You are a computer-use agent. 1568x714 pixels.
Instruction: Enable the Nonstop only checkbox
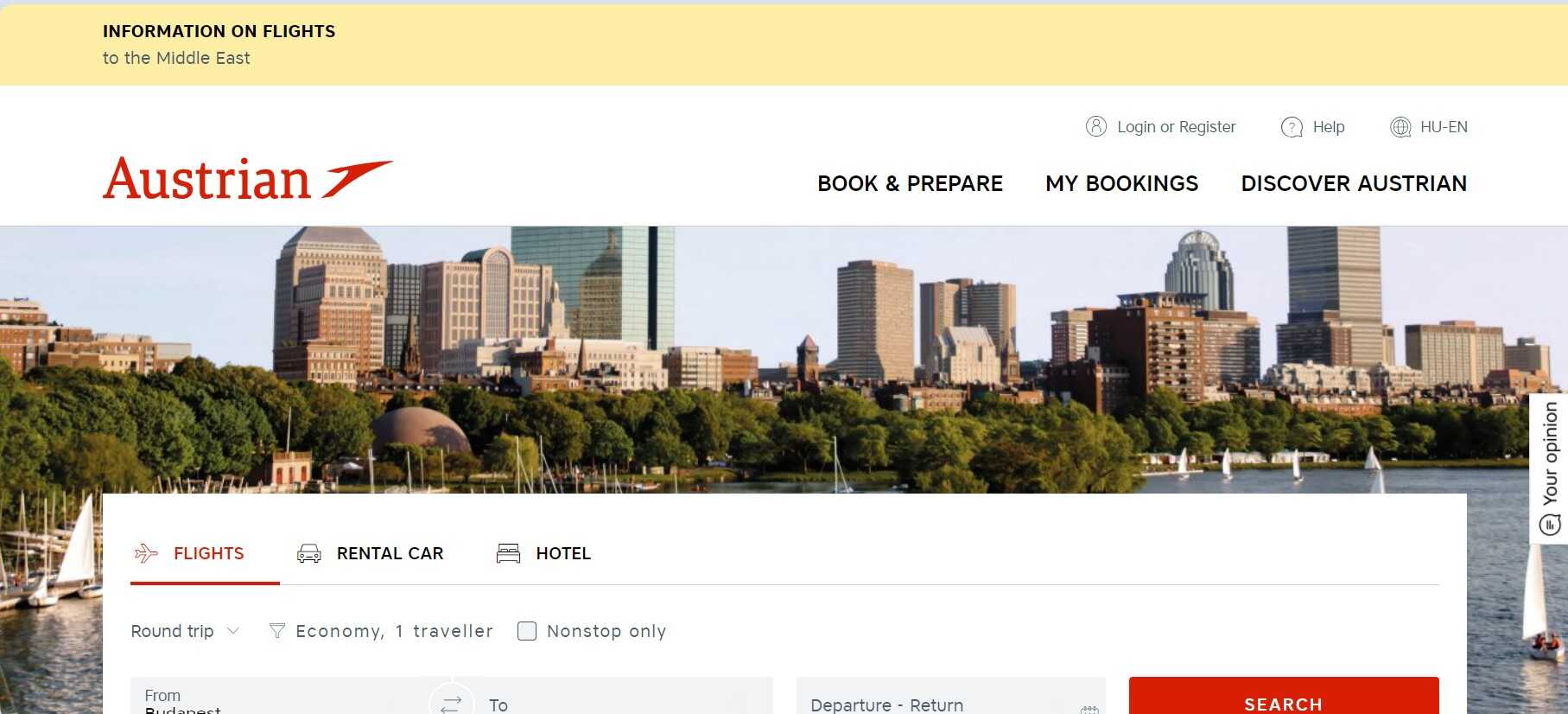526,631
